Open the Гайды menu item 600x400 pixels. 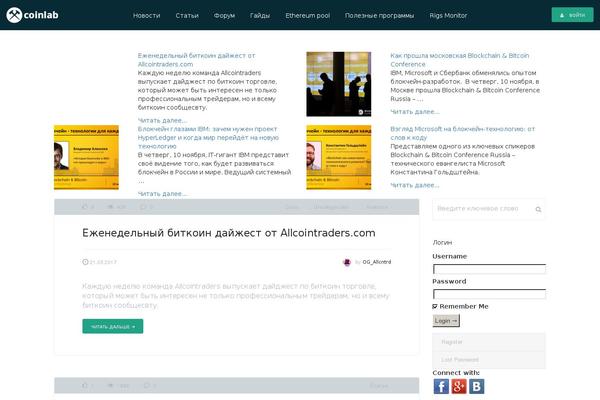point(260,16)
